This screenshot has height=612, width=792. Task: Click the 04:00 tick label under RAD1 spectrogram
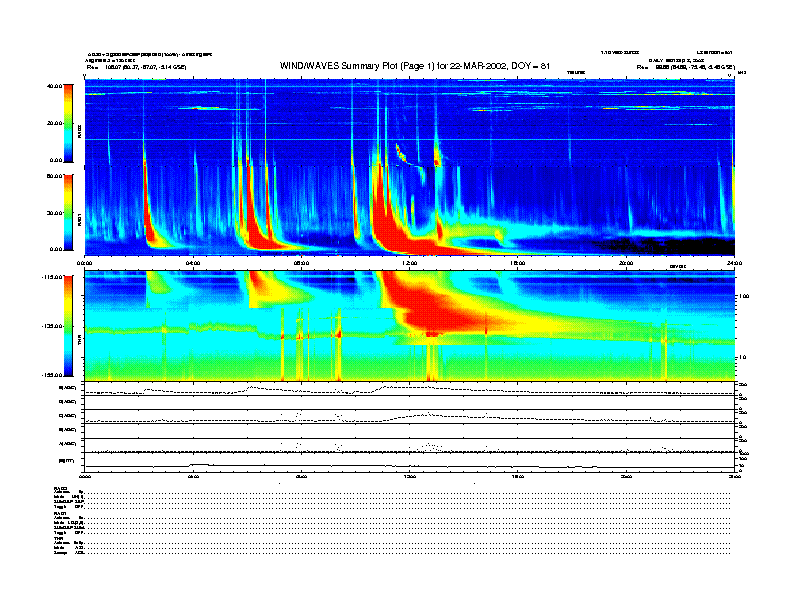click(193, 263)
